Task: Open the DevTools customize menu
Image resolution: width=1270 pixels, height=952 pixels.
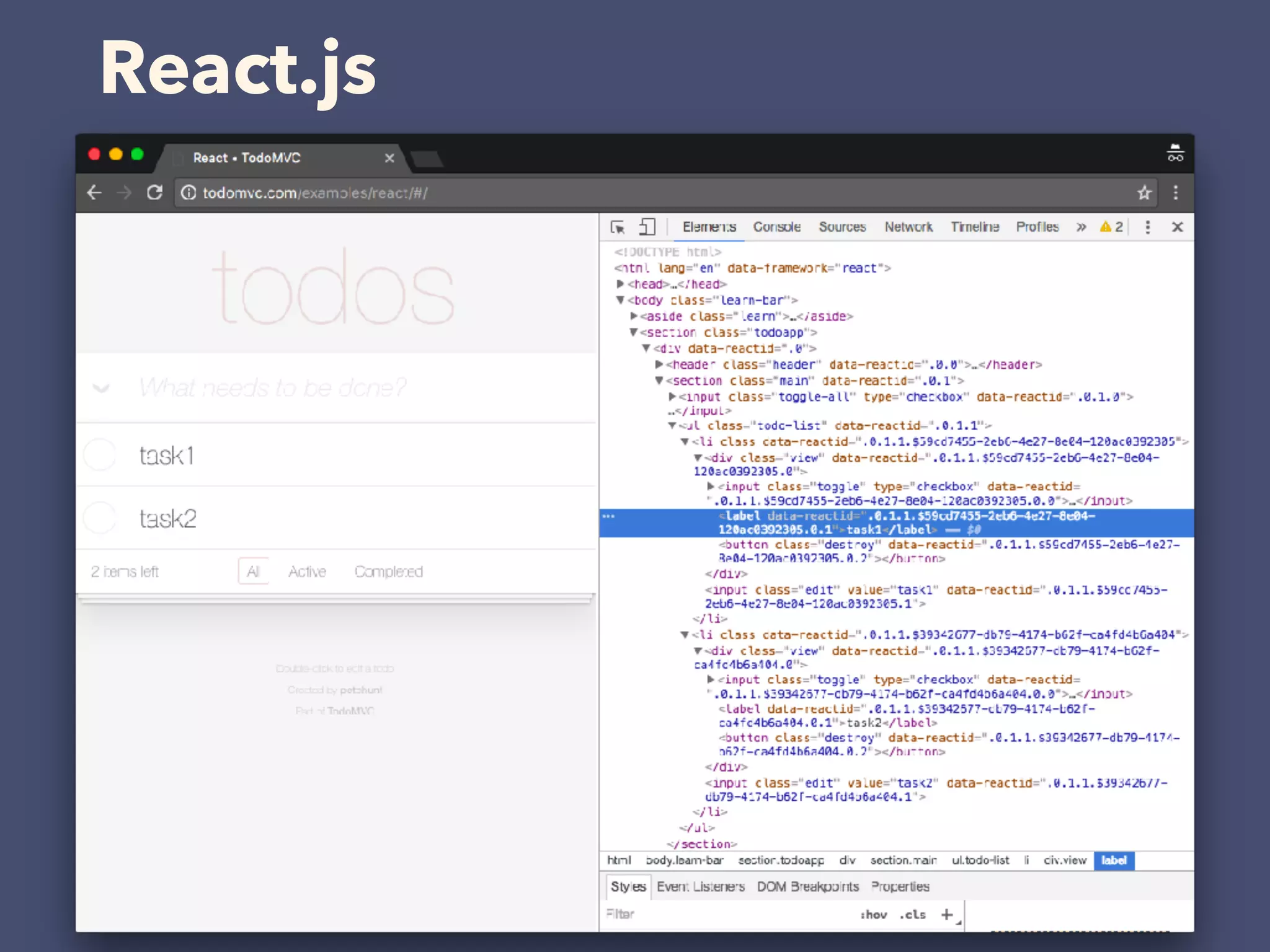Action: pyautogui.click(x=1148, y=227)
